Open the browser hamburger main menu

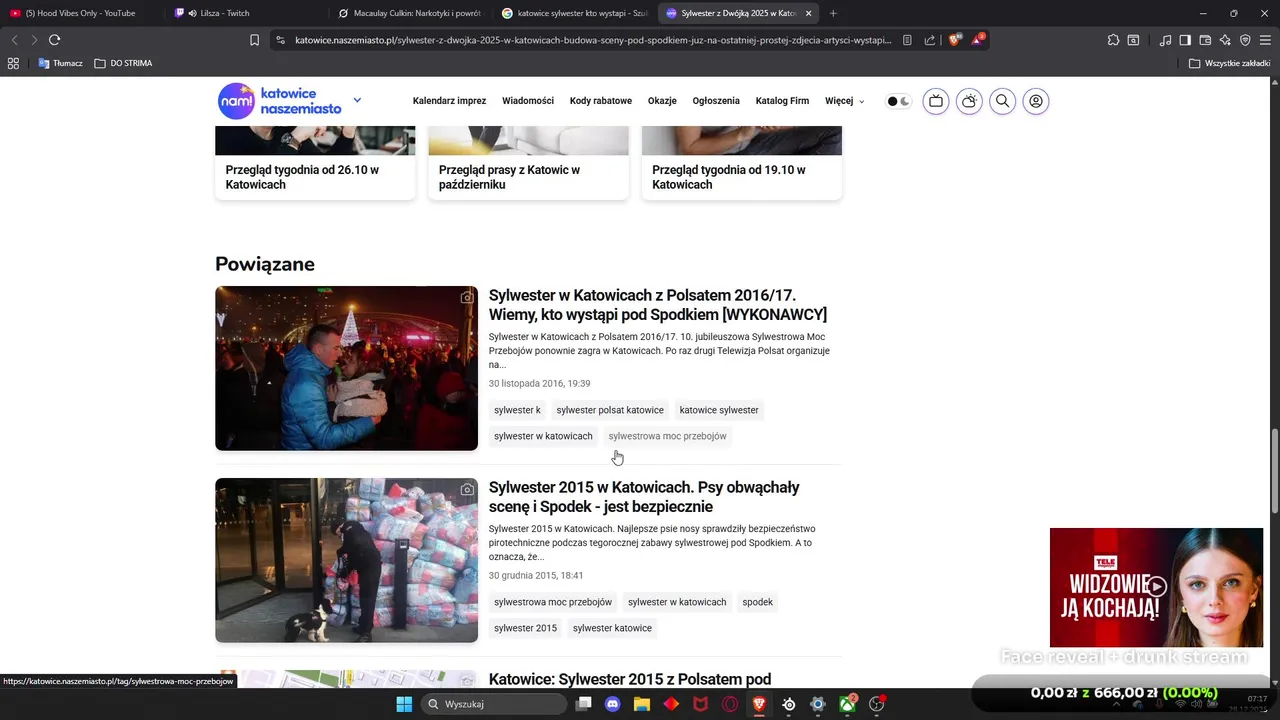(x=1265, y=40)
